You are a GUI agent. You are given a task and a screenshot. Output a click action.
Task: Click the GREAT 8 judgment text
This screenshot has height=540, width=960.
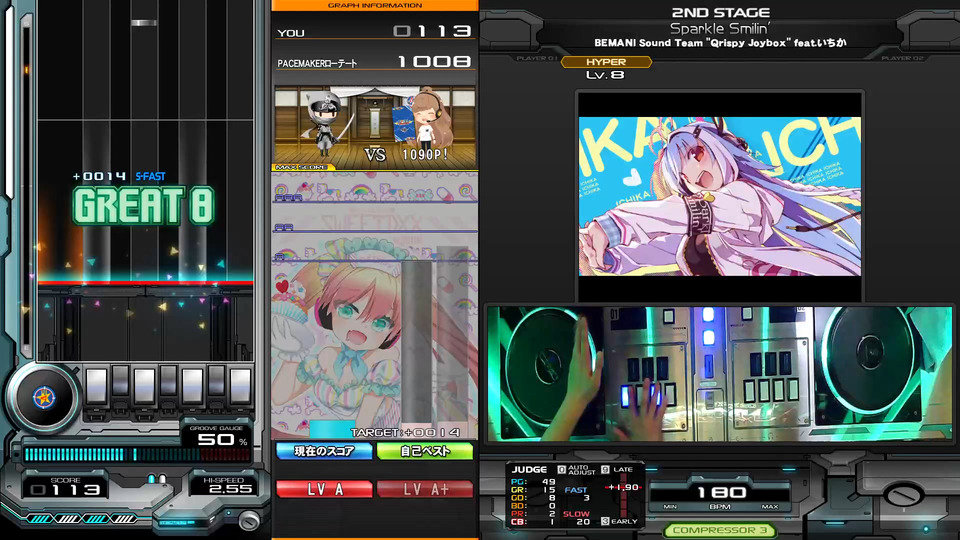click(x=143, y=205)
